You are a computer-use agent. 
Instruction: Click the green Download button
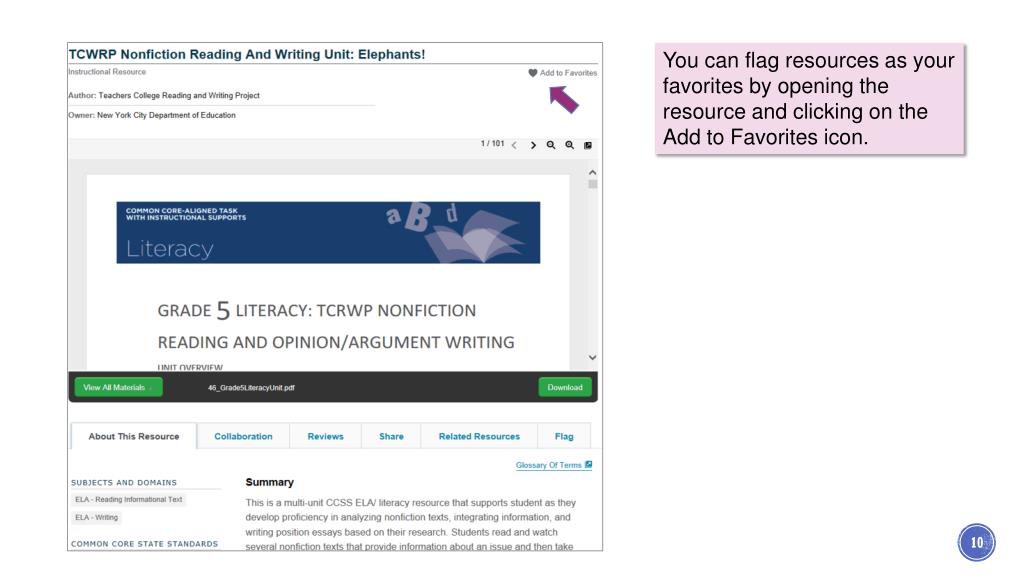pyautogui.click(x=565, y=387)
